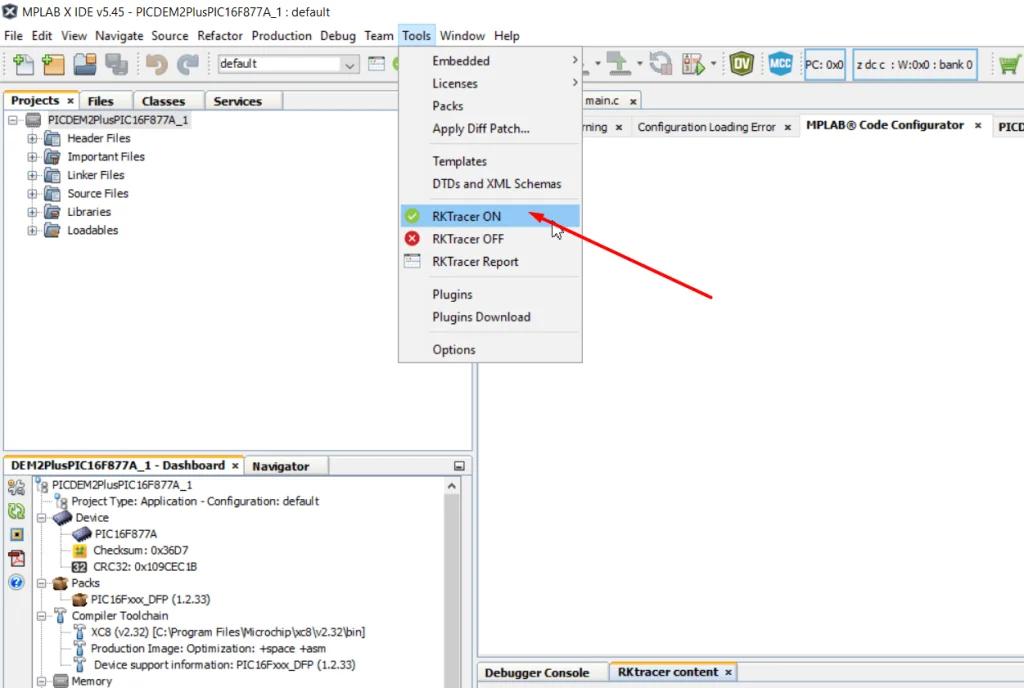Open the default configuration combo box

coord(287,64)
